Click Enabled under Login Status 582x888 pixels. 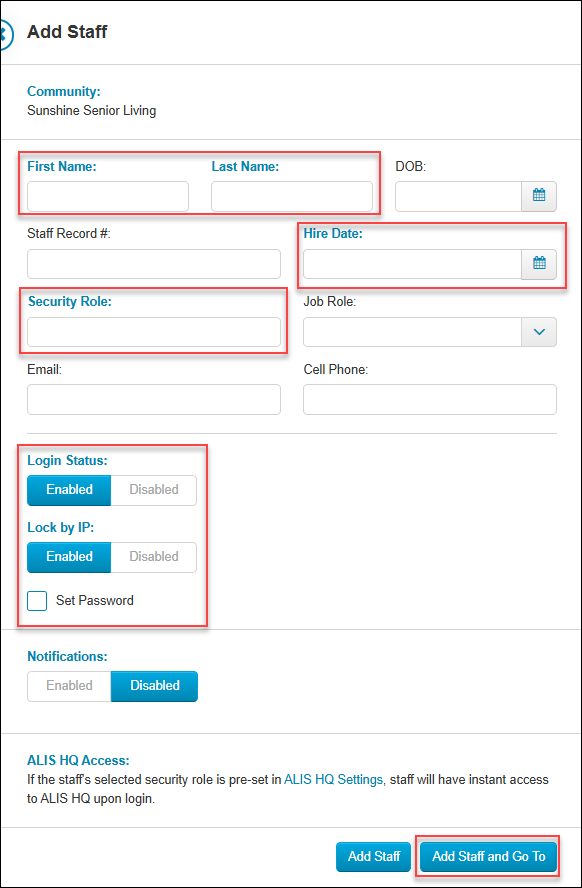pos(68,490)
